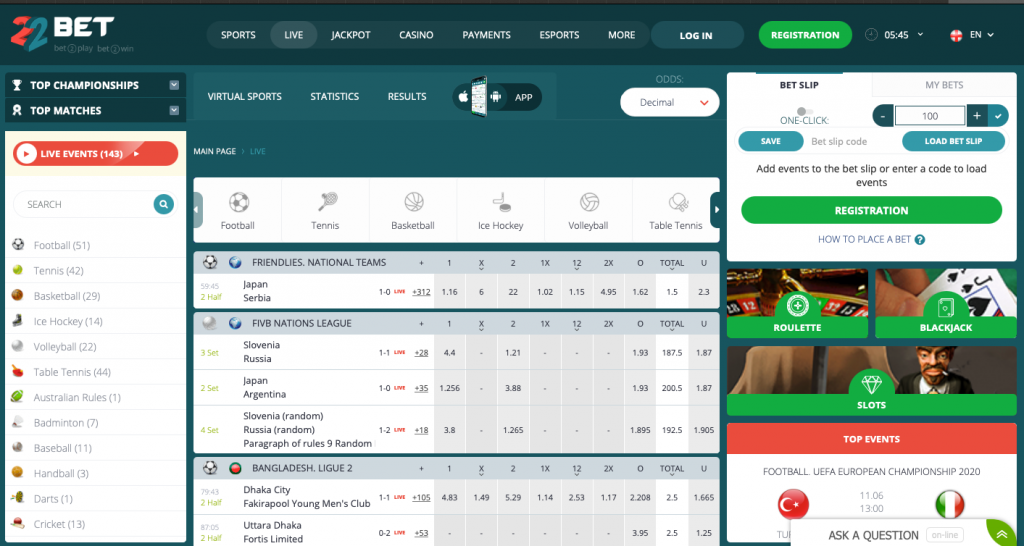Increase stake with the plus button
Viewport: 1024px width, 546px height.
[x=977, y=116]
